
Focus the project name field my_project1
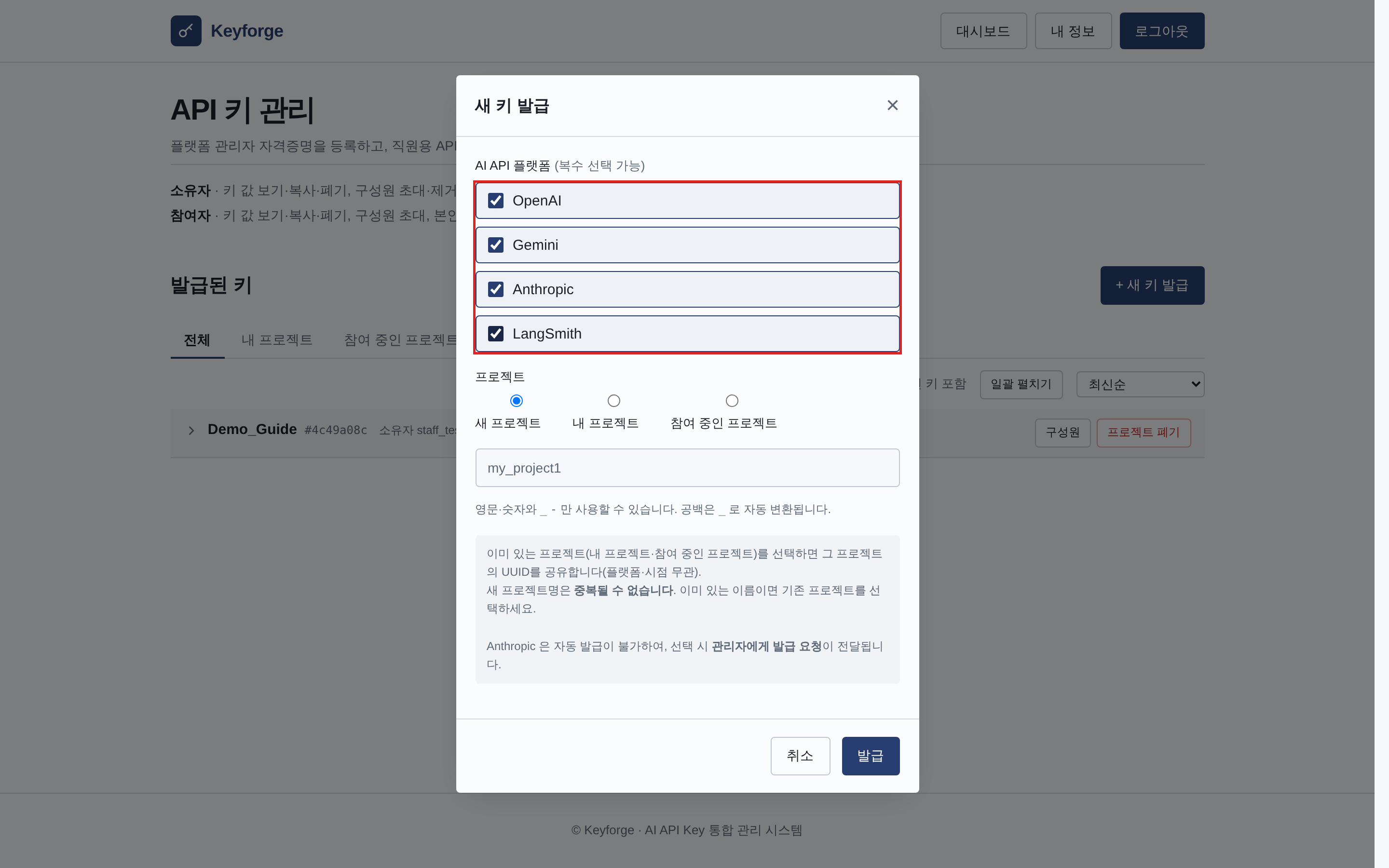687,468
